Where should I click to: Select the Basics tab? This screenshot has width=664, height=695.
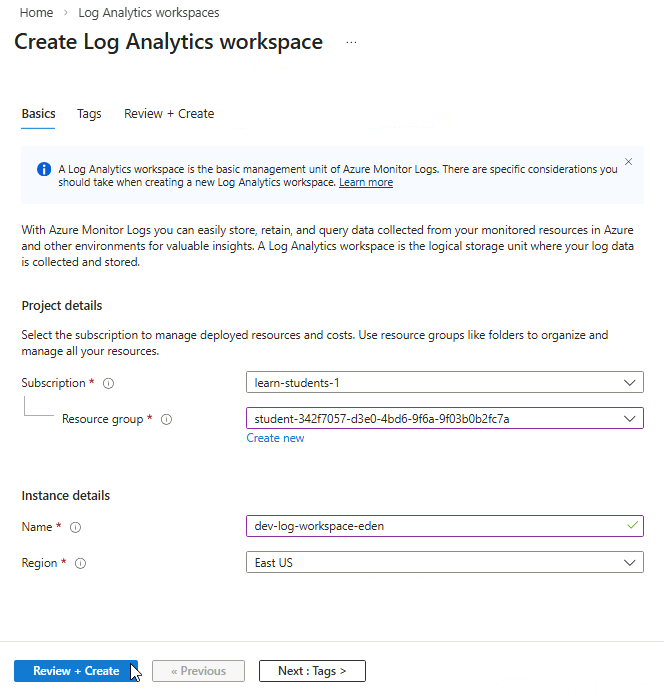coord(39,114)
